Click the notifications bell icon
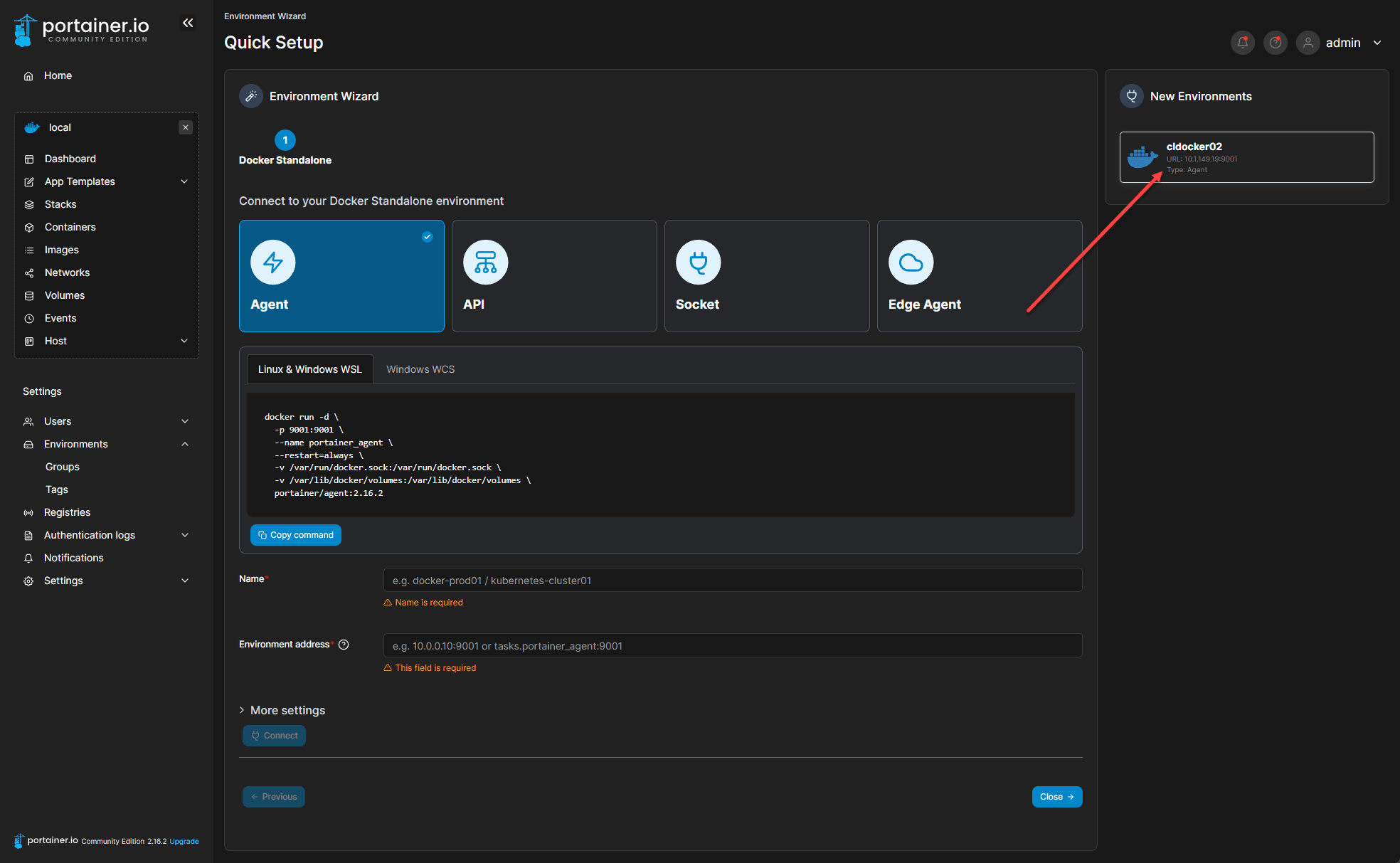The width and height of the screenshot is (1400, 863). coord(1242,43)
